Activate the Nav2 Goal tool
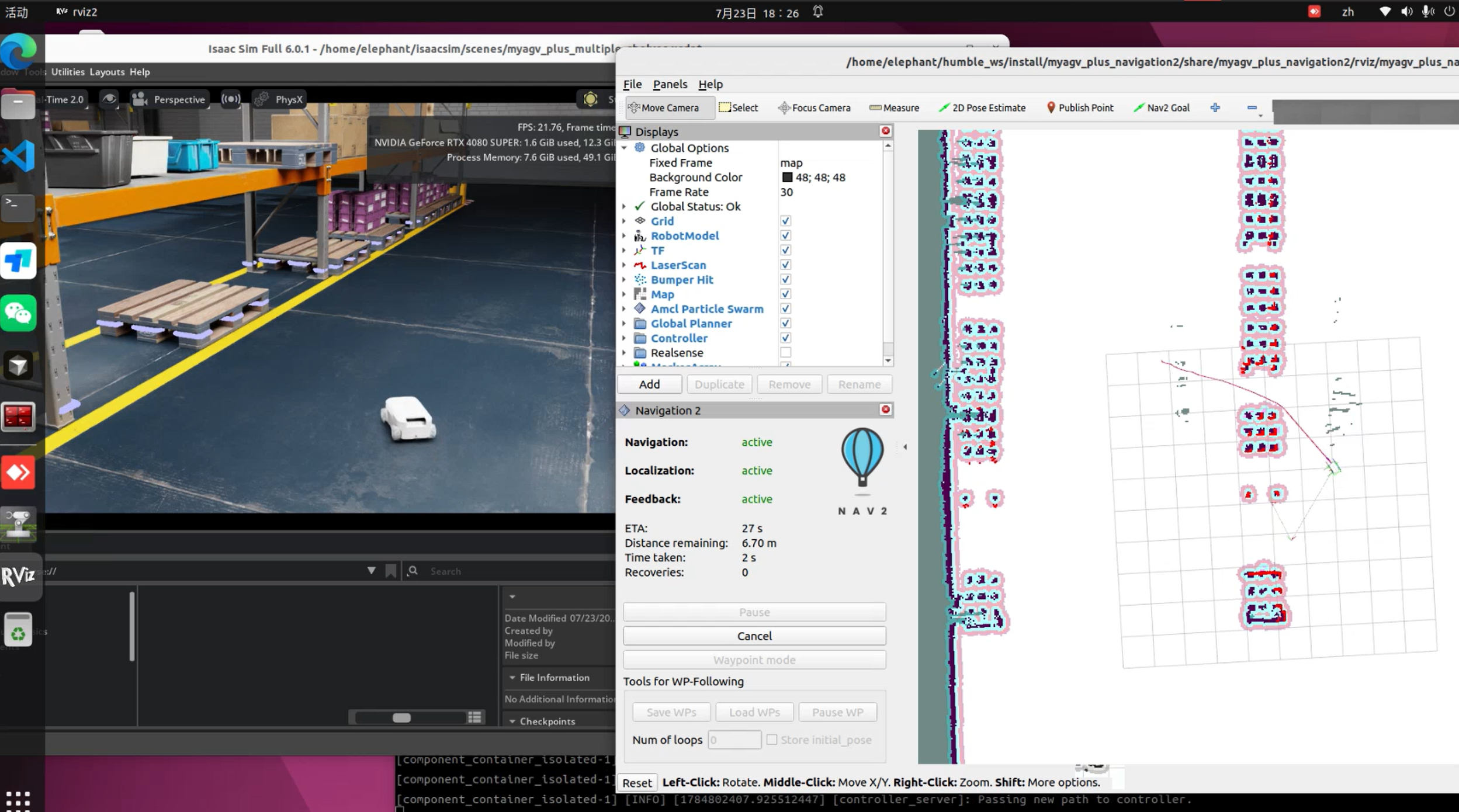This screenshot has width=1459, height=812. [x=1161, y=107]
